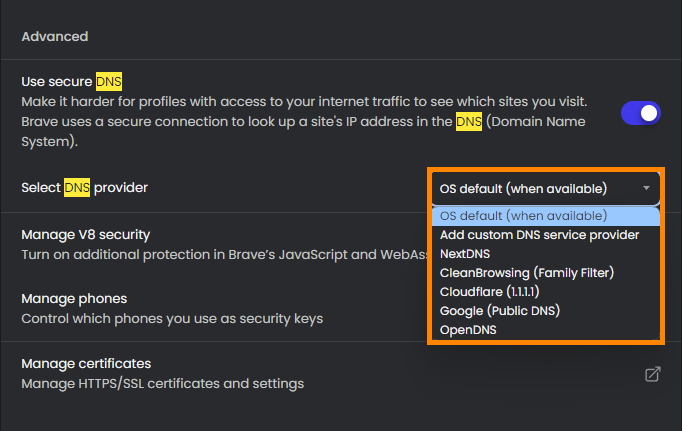Choose Google (Public DNS) option
Screen dimensions: 682x431
546,311
